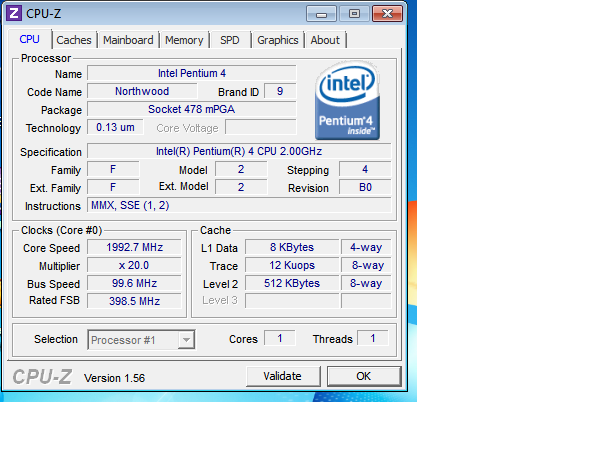Switch to the About tab
The width and height of the screenshot is (614, 460).
[325, 40]
